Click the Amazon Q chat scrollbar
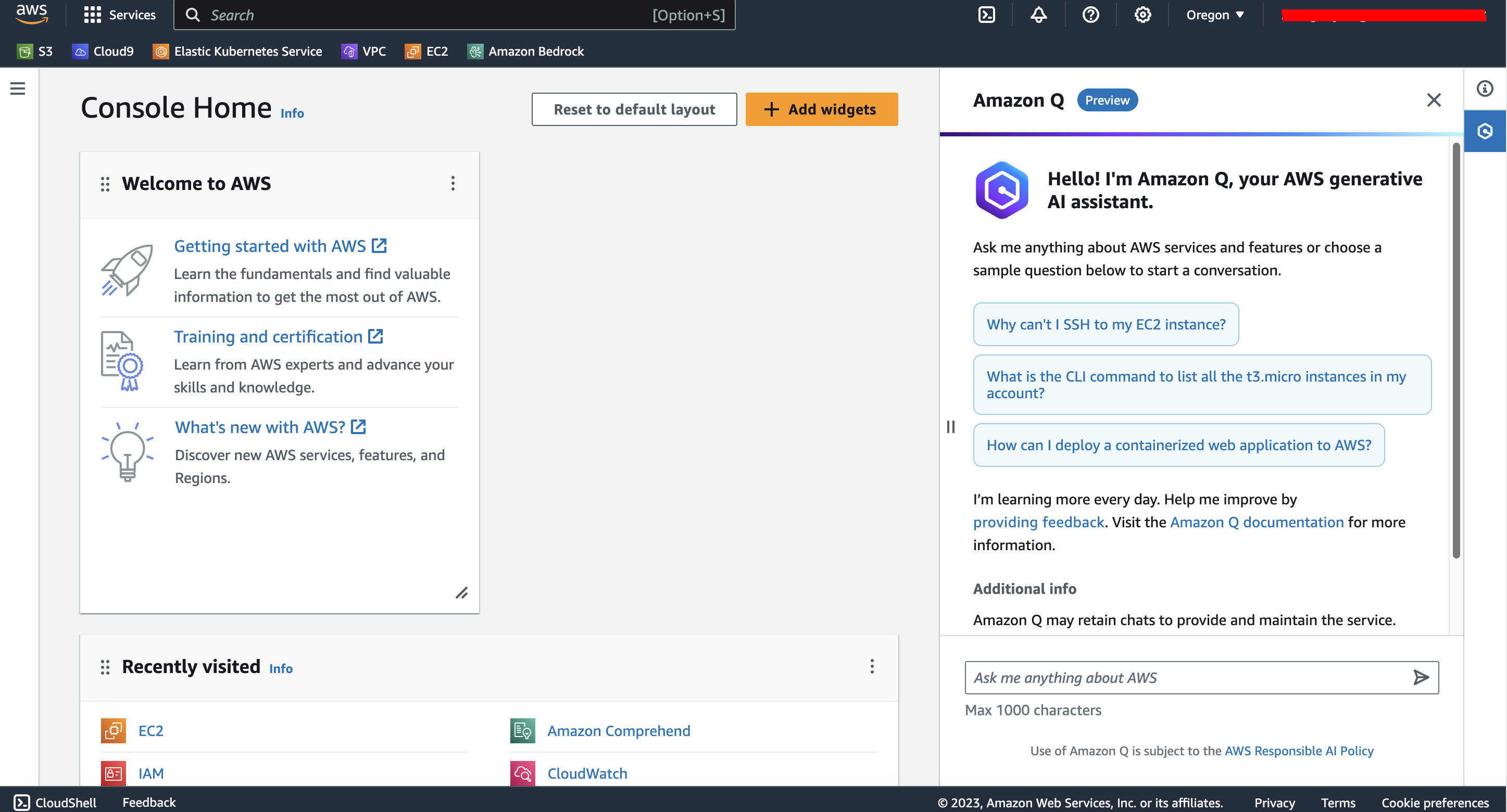Screen dimensions: 1507x812 click(1455, 351)
